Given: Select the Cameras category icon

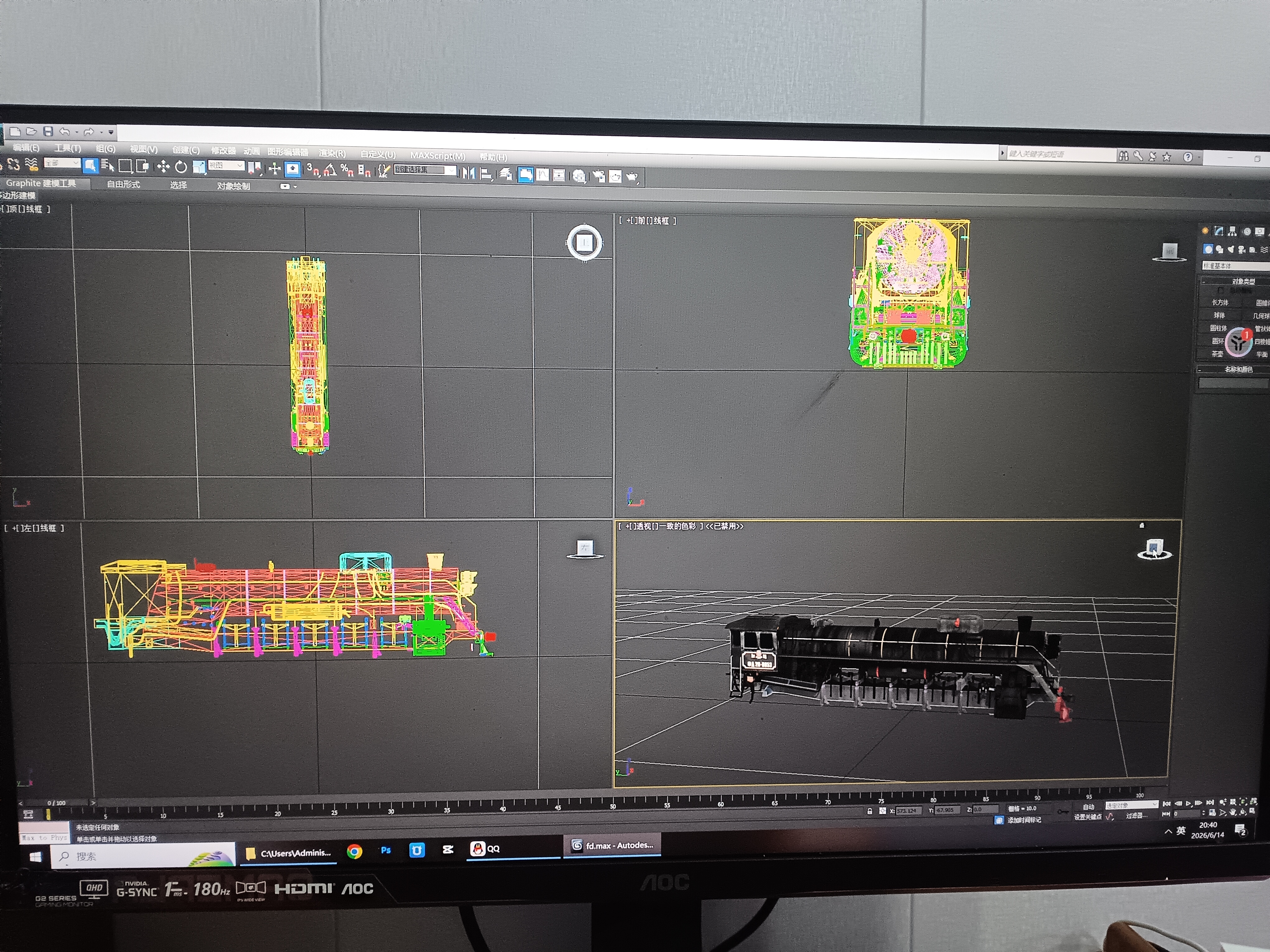Looking at the screenshot, I should [1241, 250].
